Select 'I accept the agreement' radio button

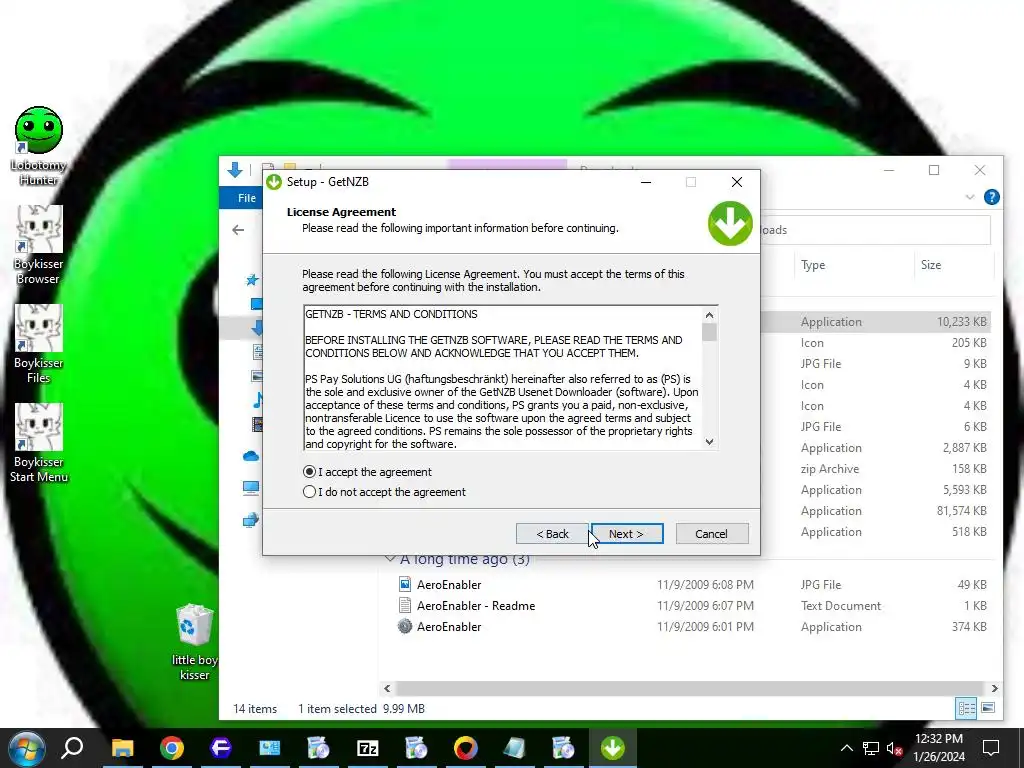click(310, 472)
